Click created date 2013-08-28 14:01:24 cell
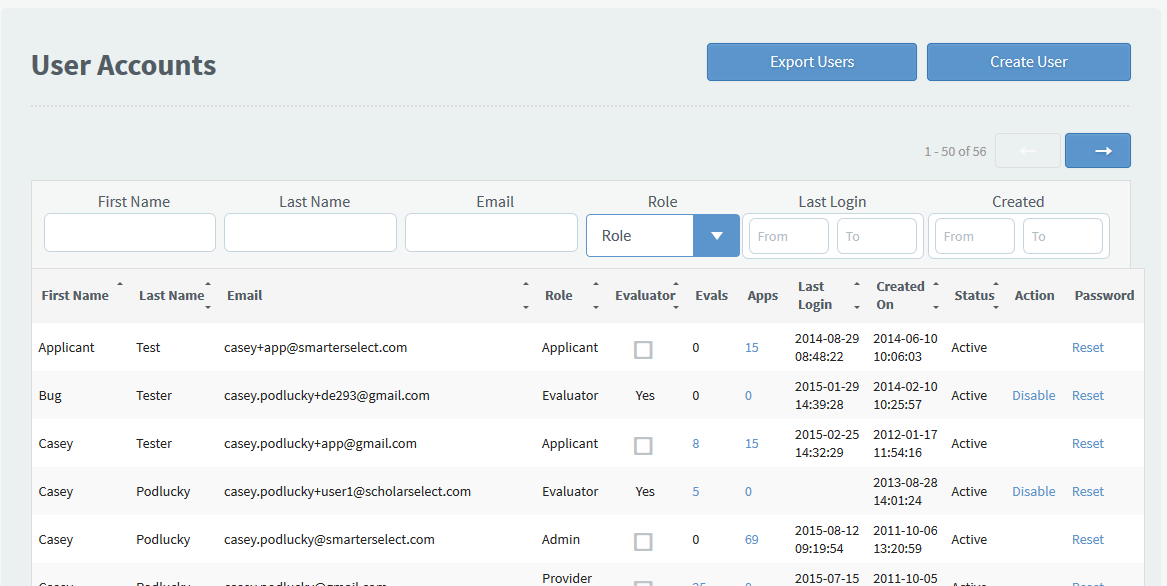 point(905,491)
